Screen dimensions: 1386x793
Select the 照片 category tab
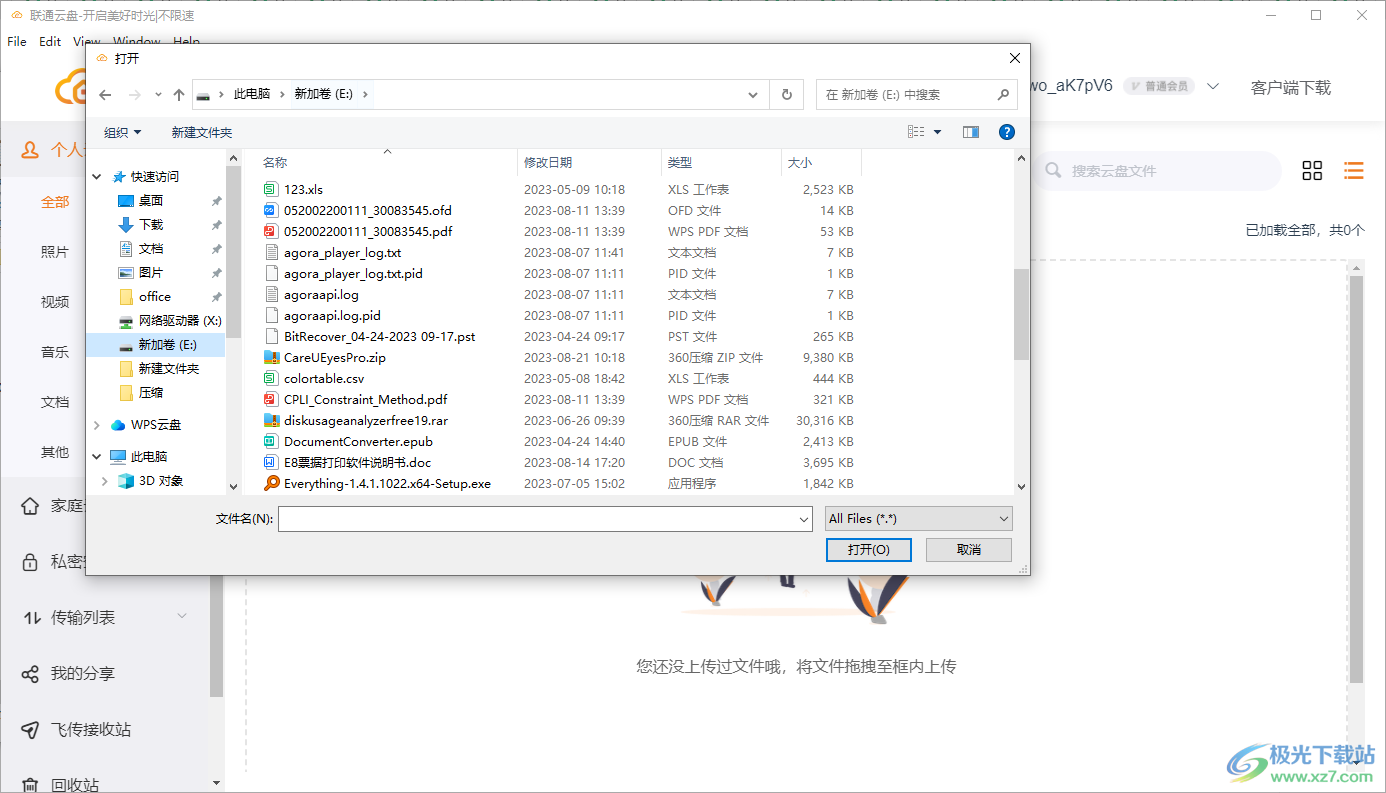click(x=55, y=252)
